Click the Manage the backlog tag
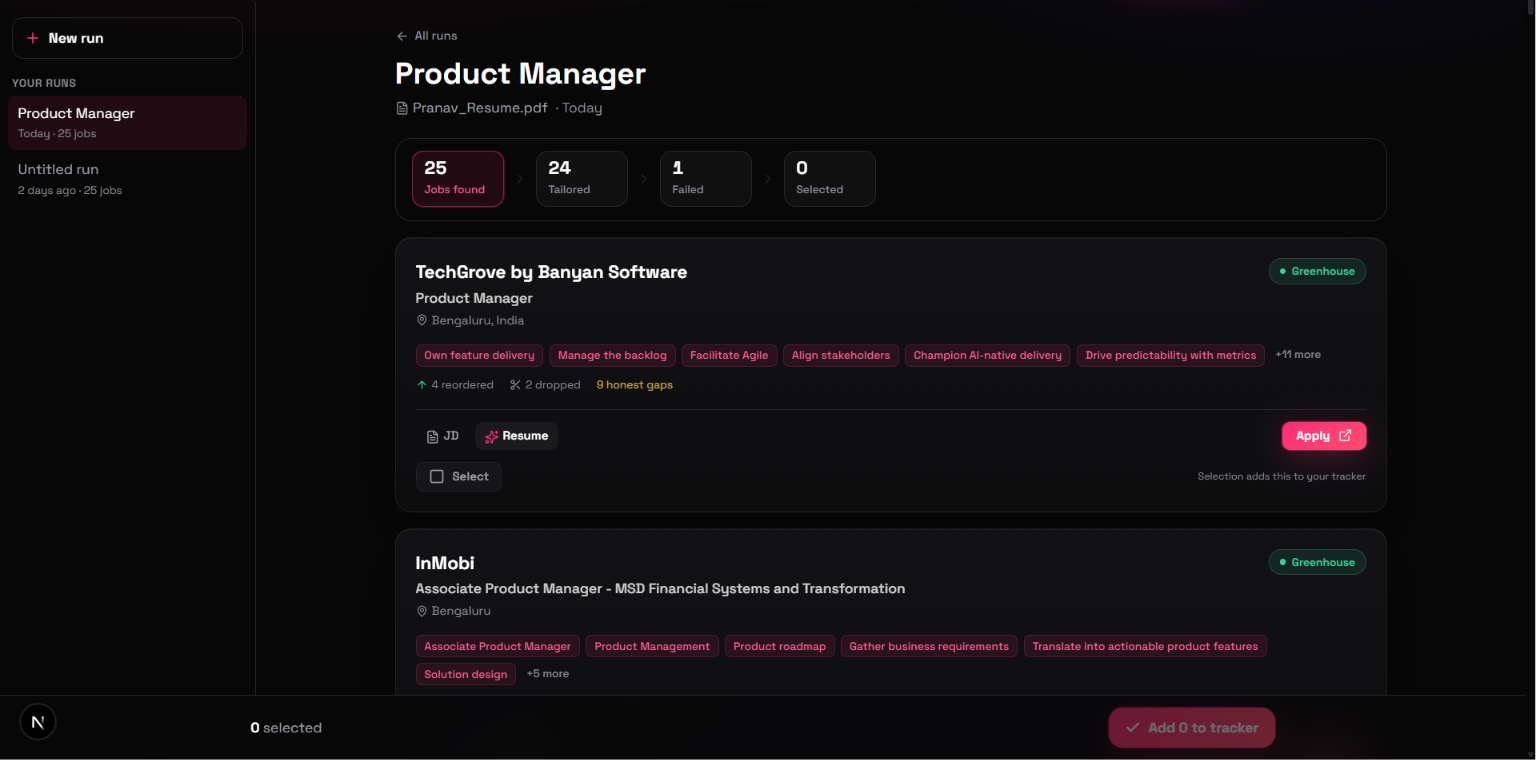1536x760 pixels. pyautogui.click(x=612, y=355)
